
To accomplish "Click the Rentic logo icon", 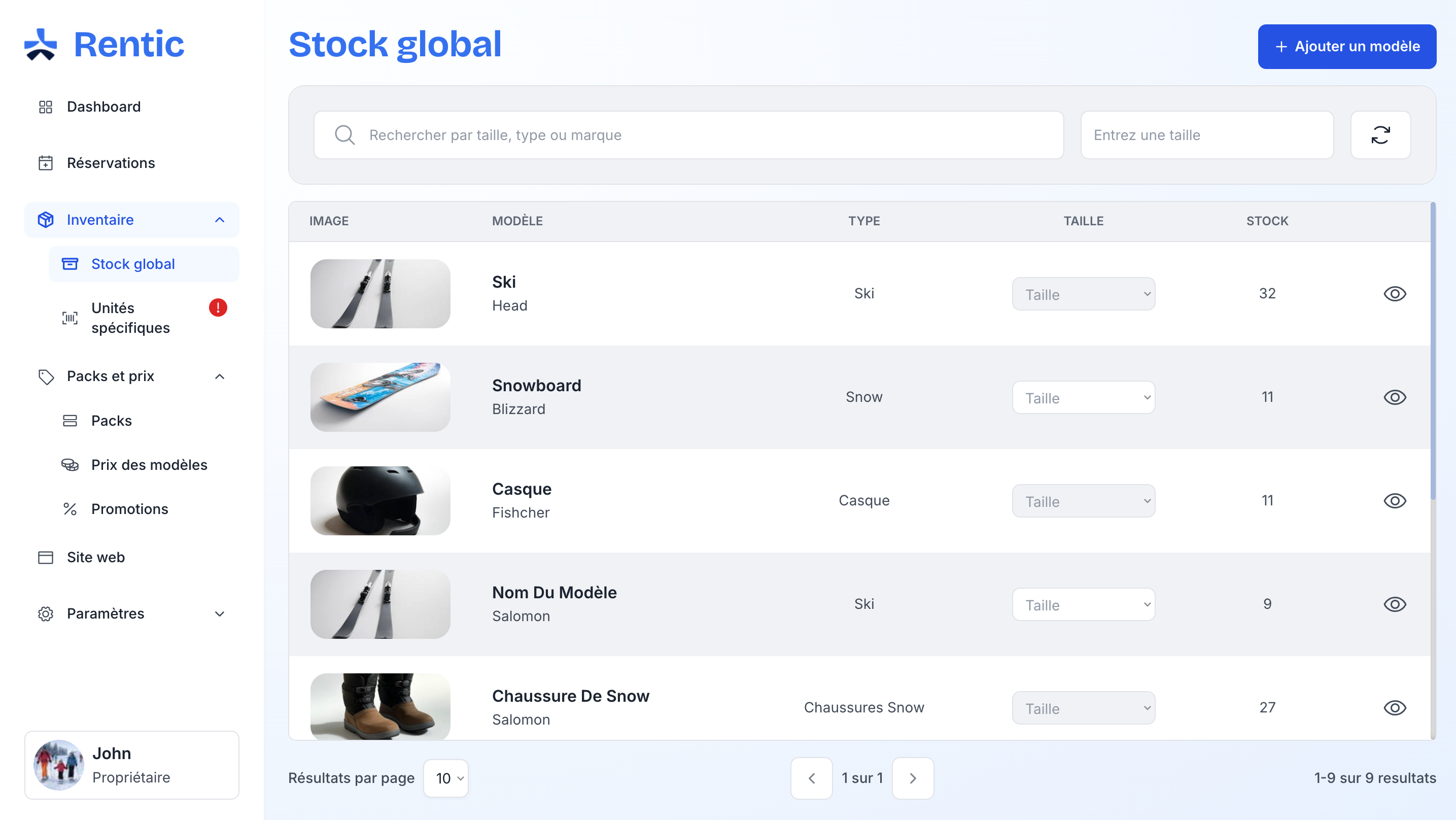I will pos(41,45).
